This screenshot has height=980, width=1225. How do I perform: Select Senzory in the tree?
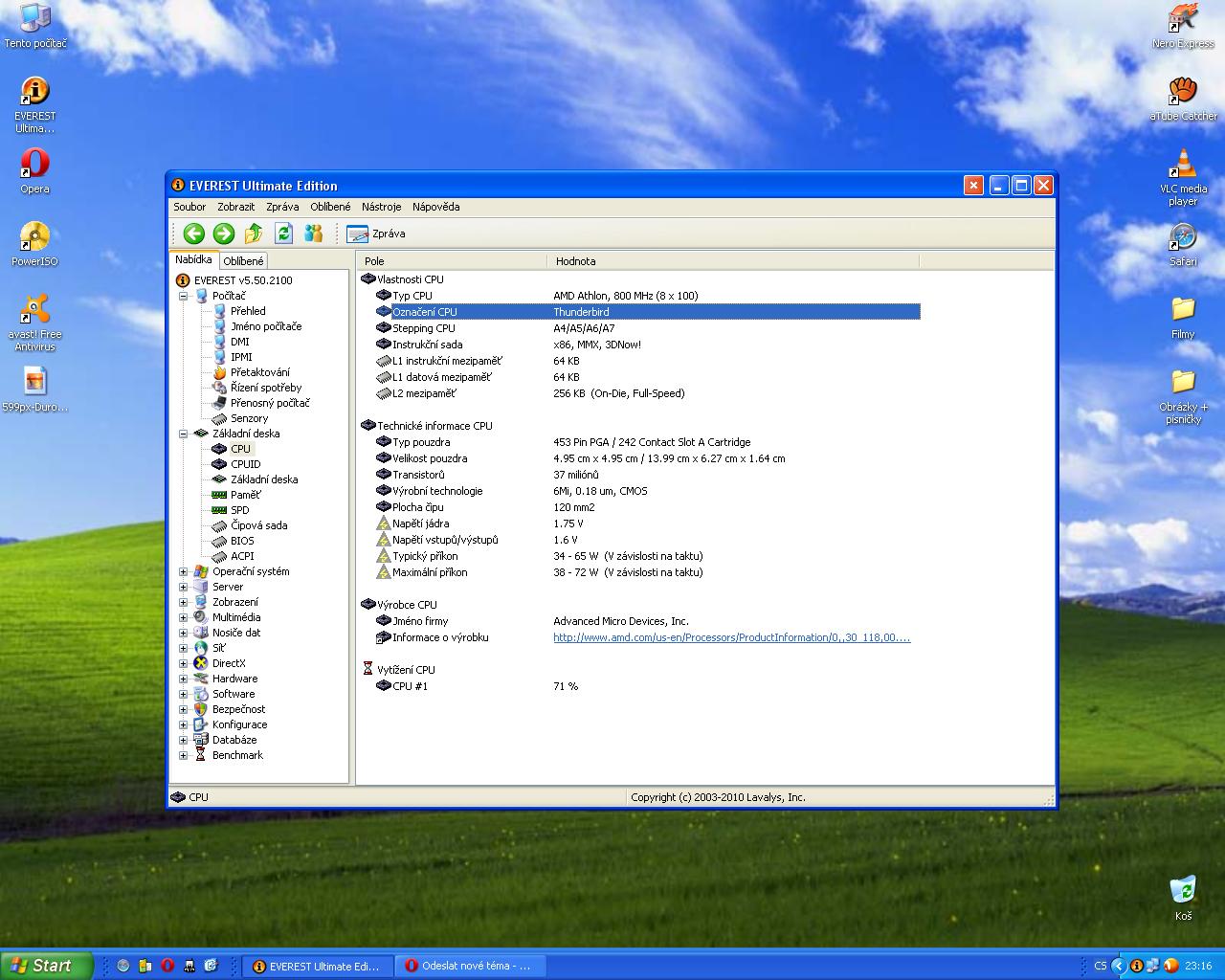coord(249,418)
